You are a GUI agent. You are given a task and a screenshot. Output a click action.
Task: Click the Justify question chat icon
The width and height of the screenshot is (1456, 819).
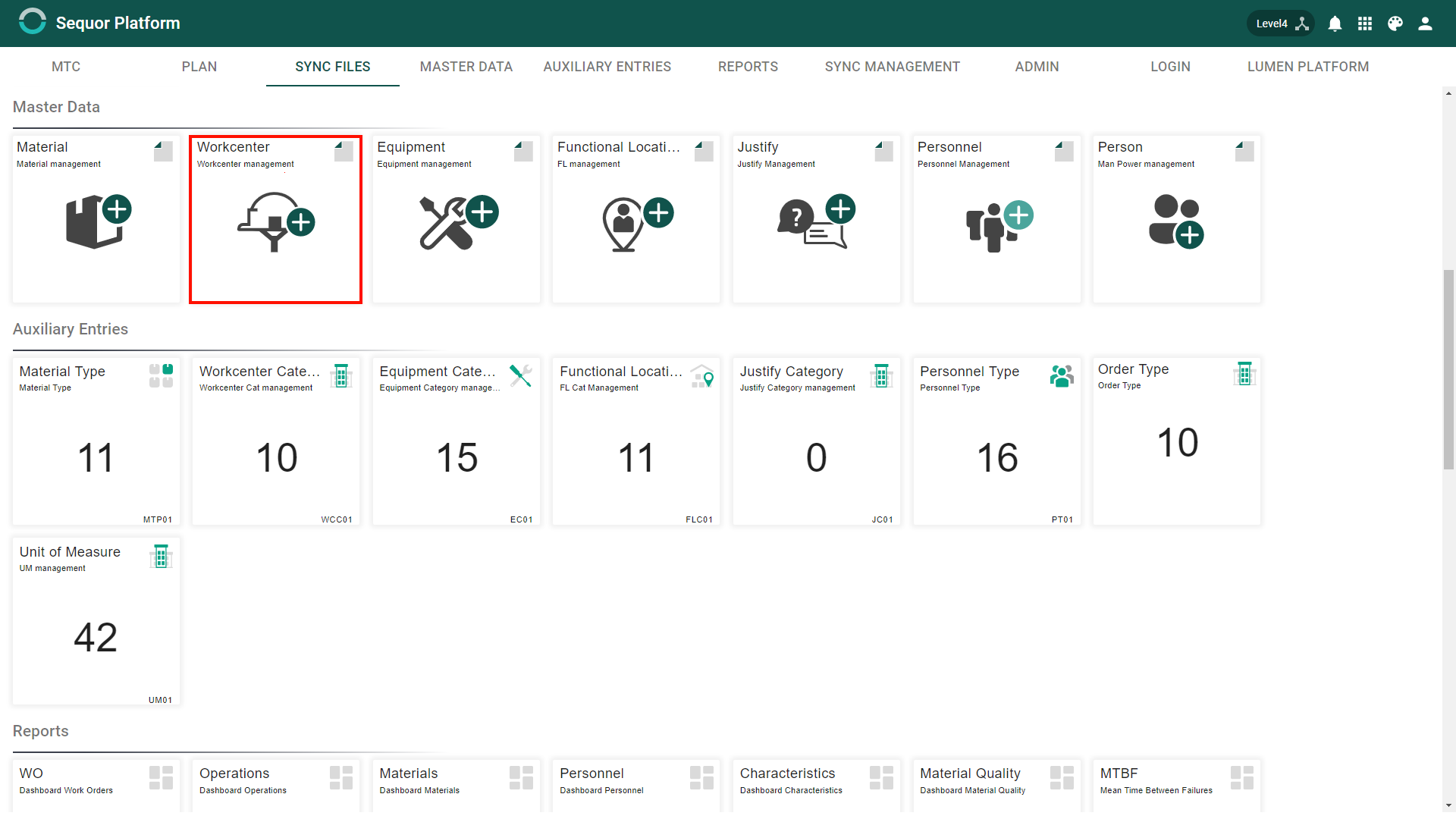click(816, 221)
